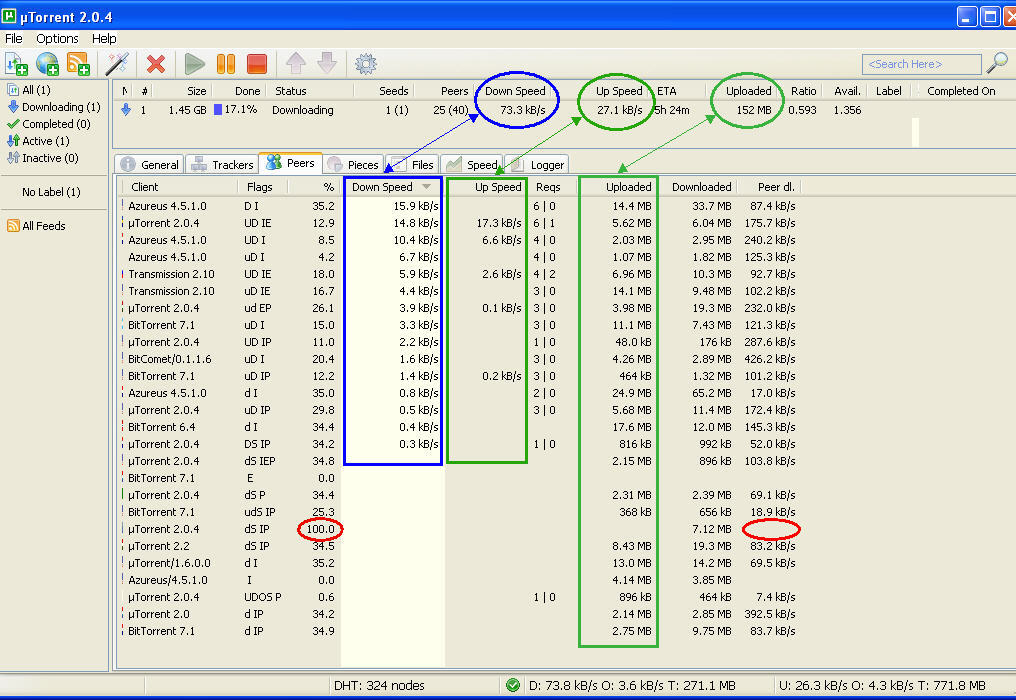
Task: Open the Options menu
Action: tap(57, 38)
